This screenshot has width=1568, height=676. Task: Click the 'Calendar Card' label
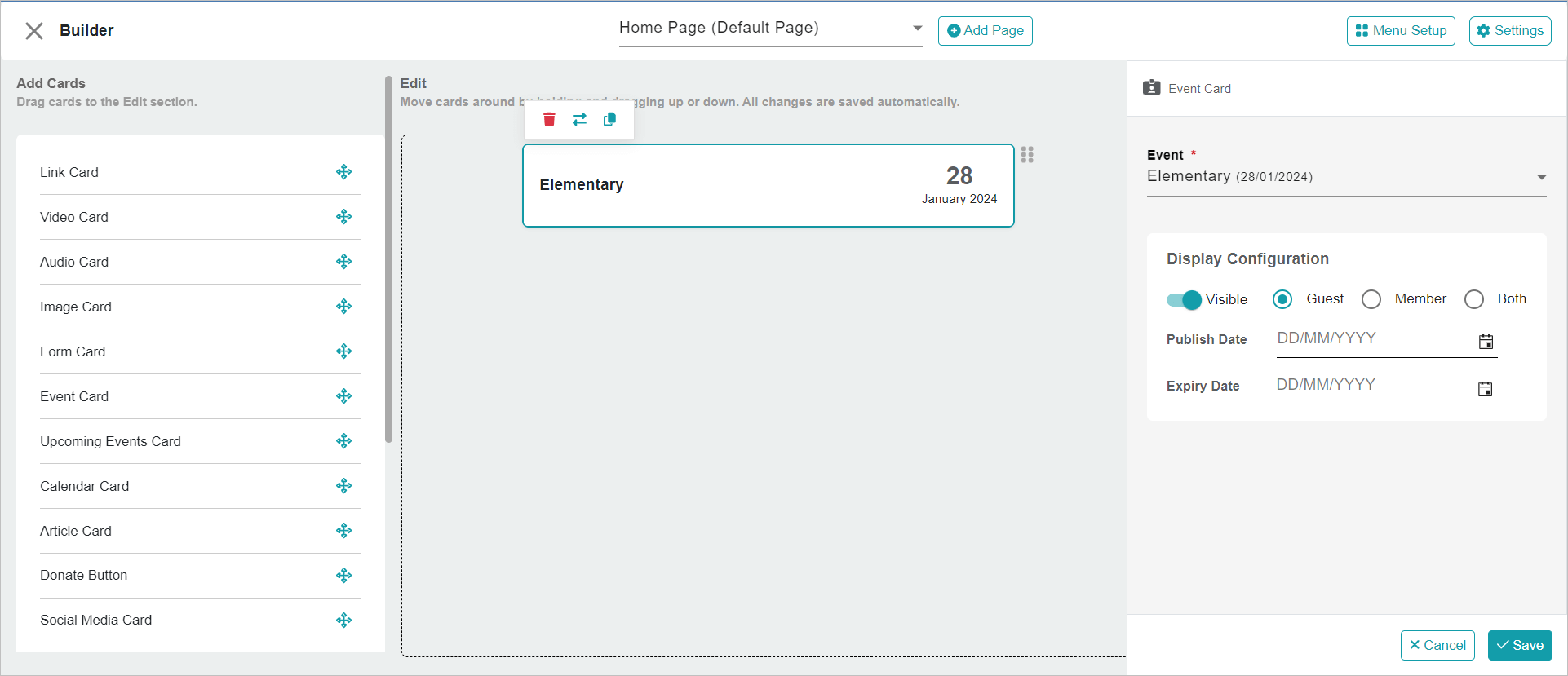pos(85,486)
